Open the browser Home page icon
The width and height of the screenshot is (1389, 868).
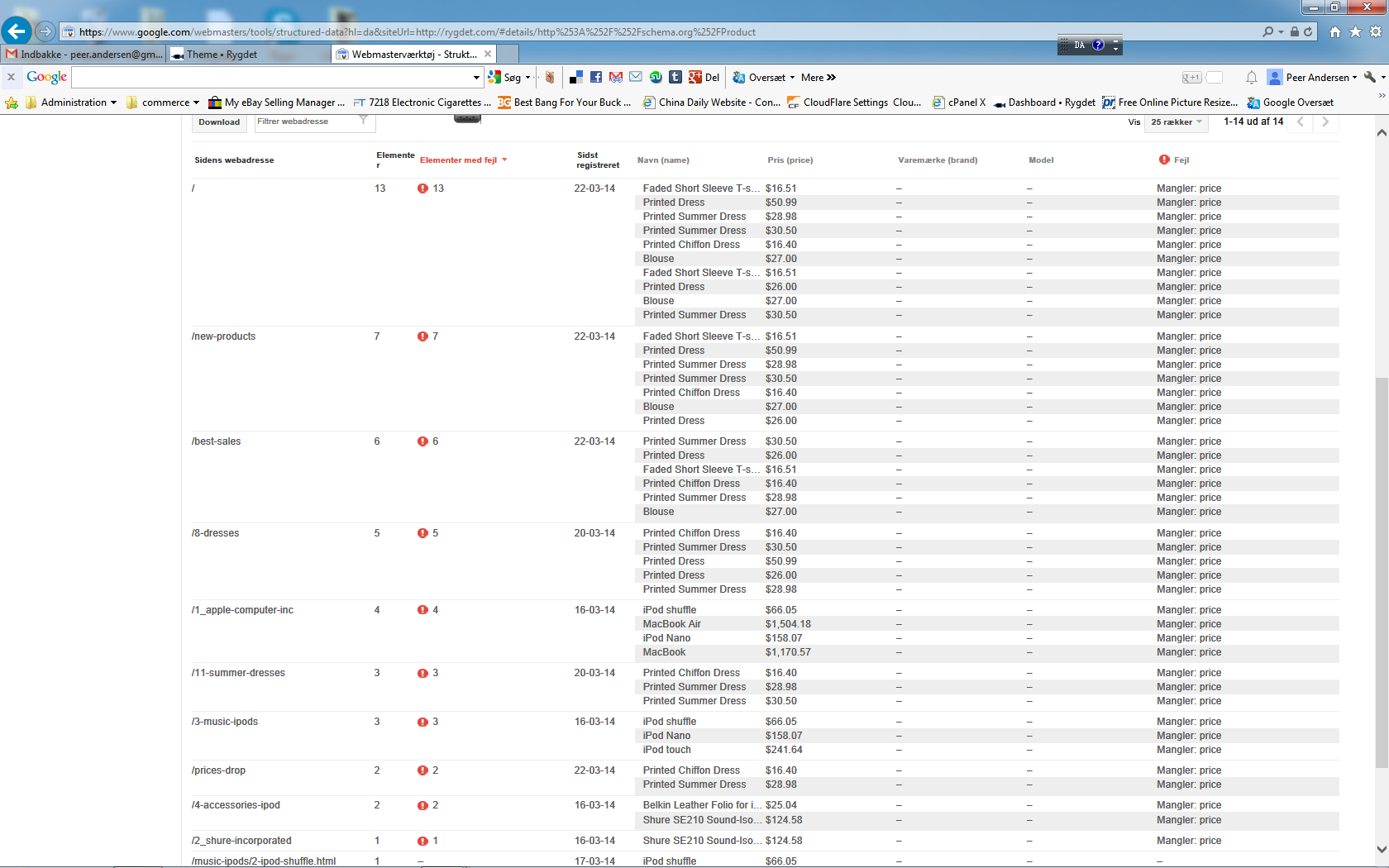point(1335,31)
